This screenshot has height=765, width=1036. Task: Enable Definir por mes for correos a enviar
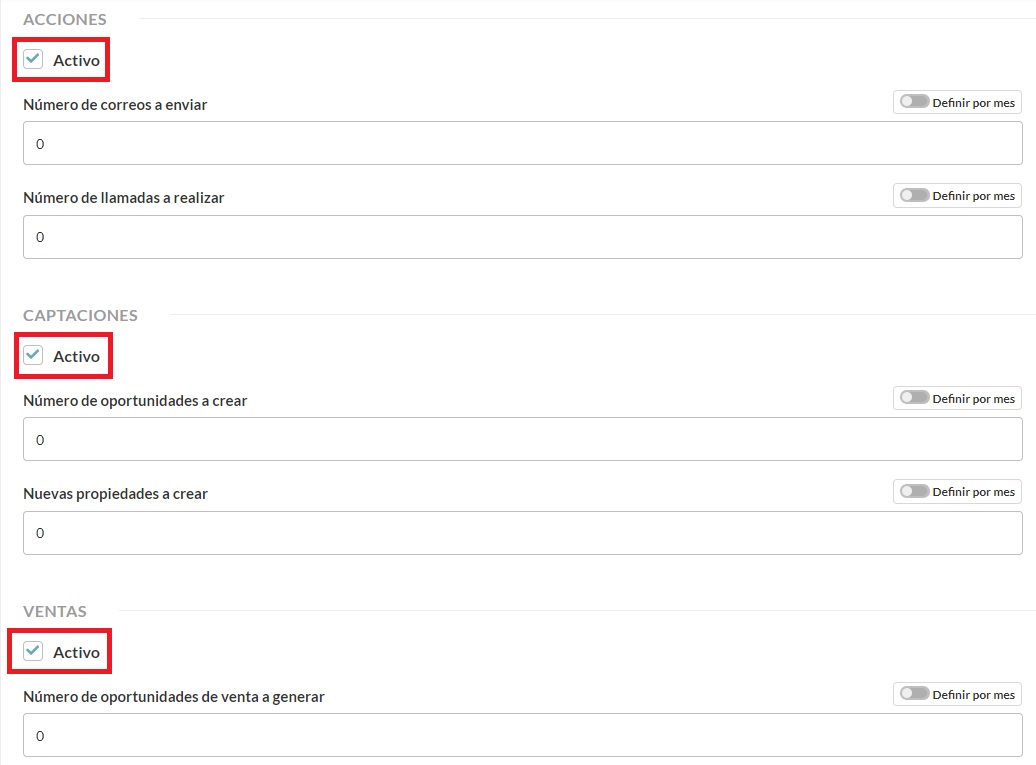click(x=915, y=102)
